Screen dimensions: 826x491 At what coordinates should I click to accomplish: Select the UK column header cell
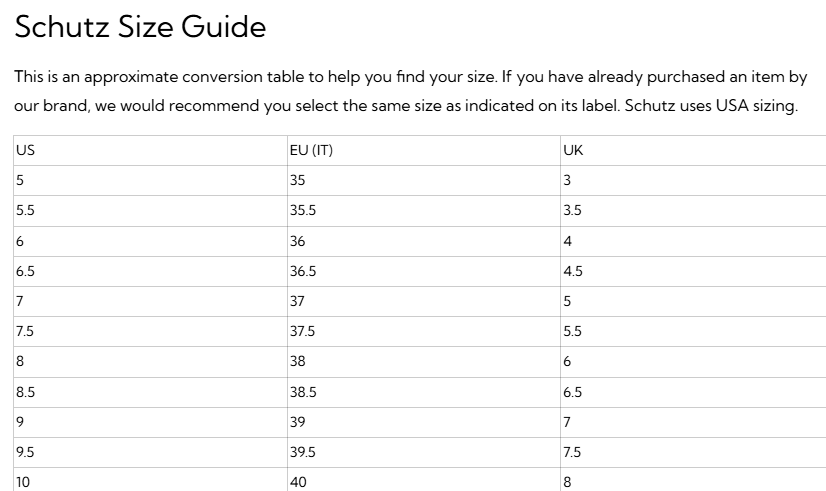[693, 150]
